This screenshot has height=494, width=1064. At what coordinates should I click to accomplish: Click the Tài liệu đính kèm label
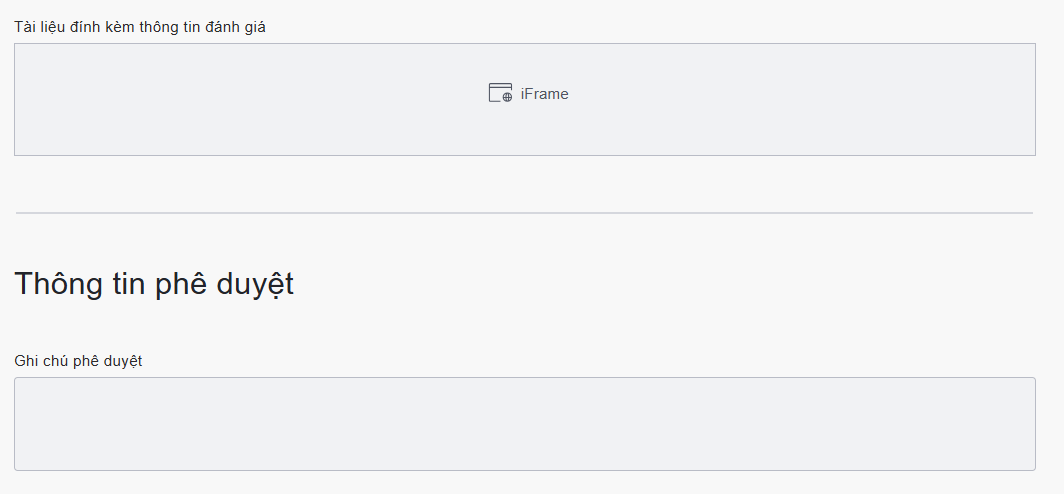coord(139,27)
